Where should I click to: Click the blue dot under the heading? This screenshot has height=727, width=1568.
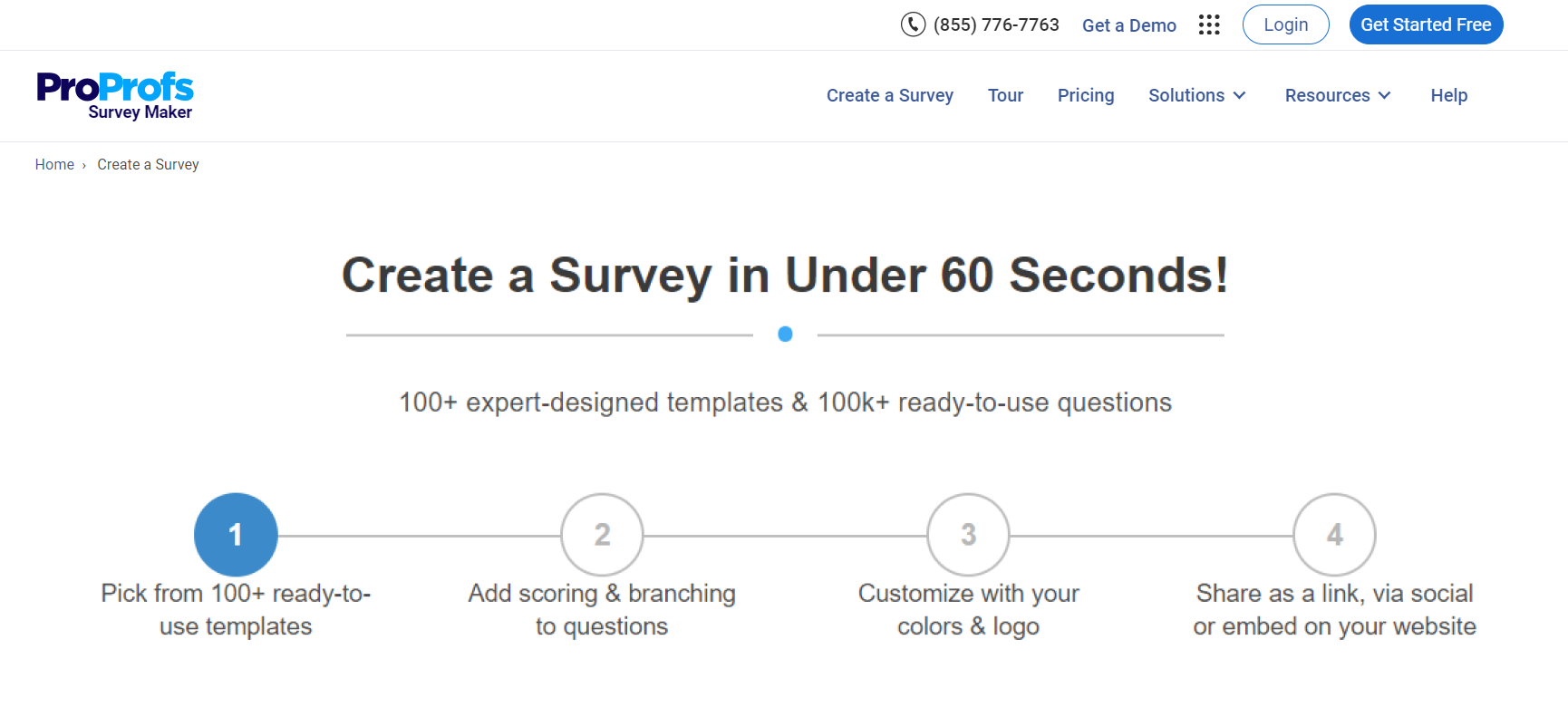(786, 334)
